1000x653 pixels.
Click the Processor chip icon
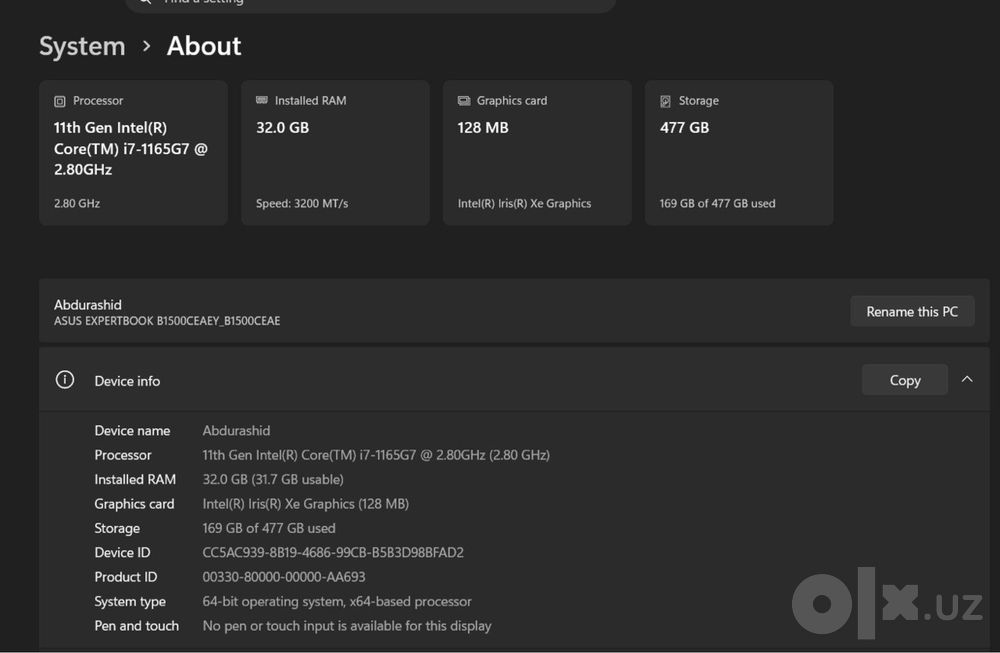pos(59,101)
